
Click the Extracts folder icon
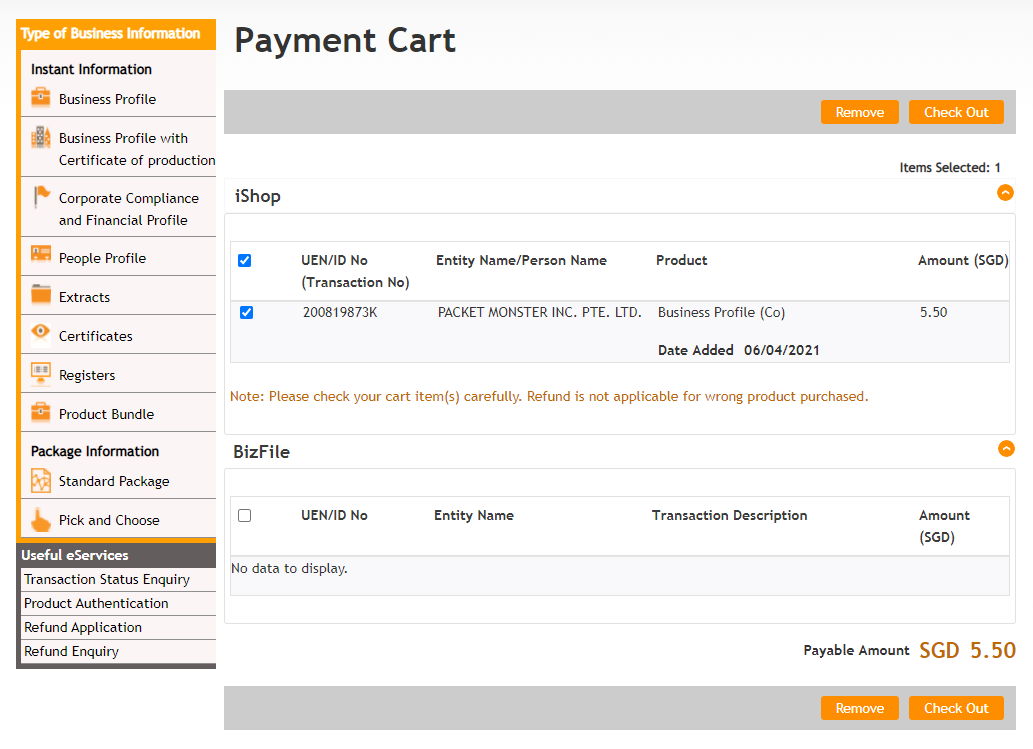(x=41, y=295)
